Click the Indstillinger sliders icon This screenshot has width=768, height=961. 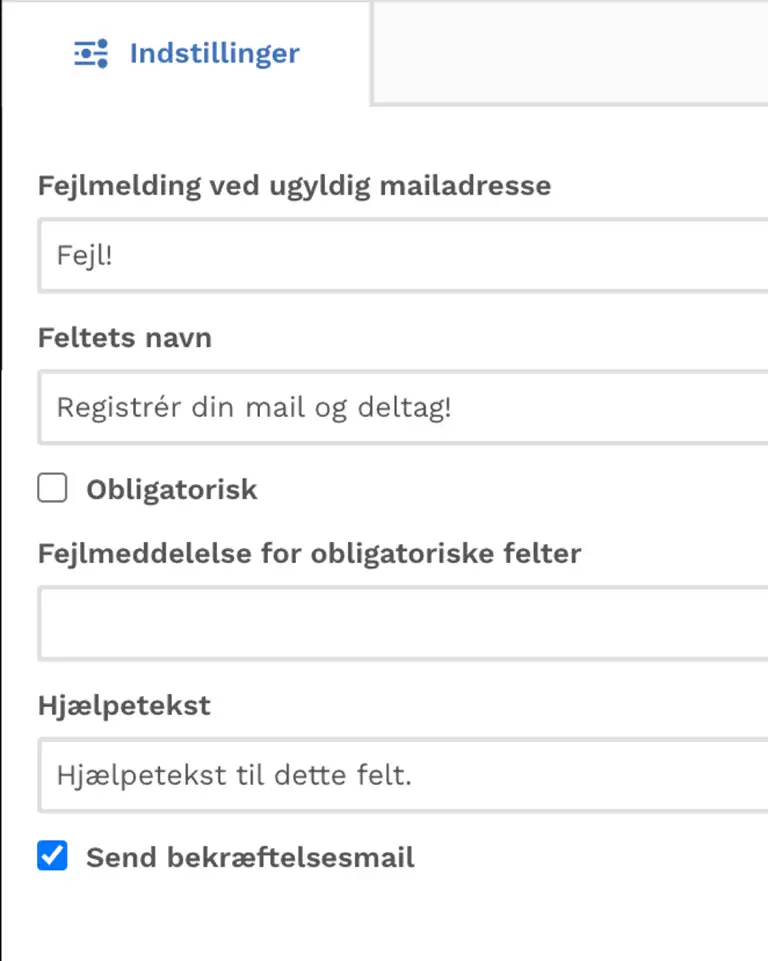click(x=91, y=53)
